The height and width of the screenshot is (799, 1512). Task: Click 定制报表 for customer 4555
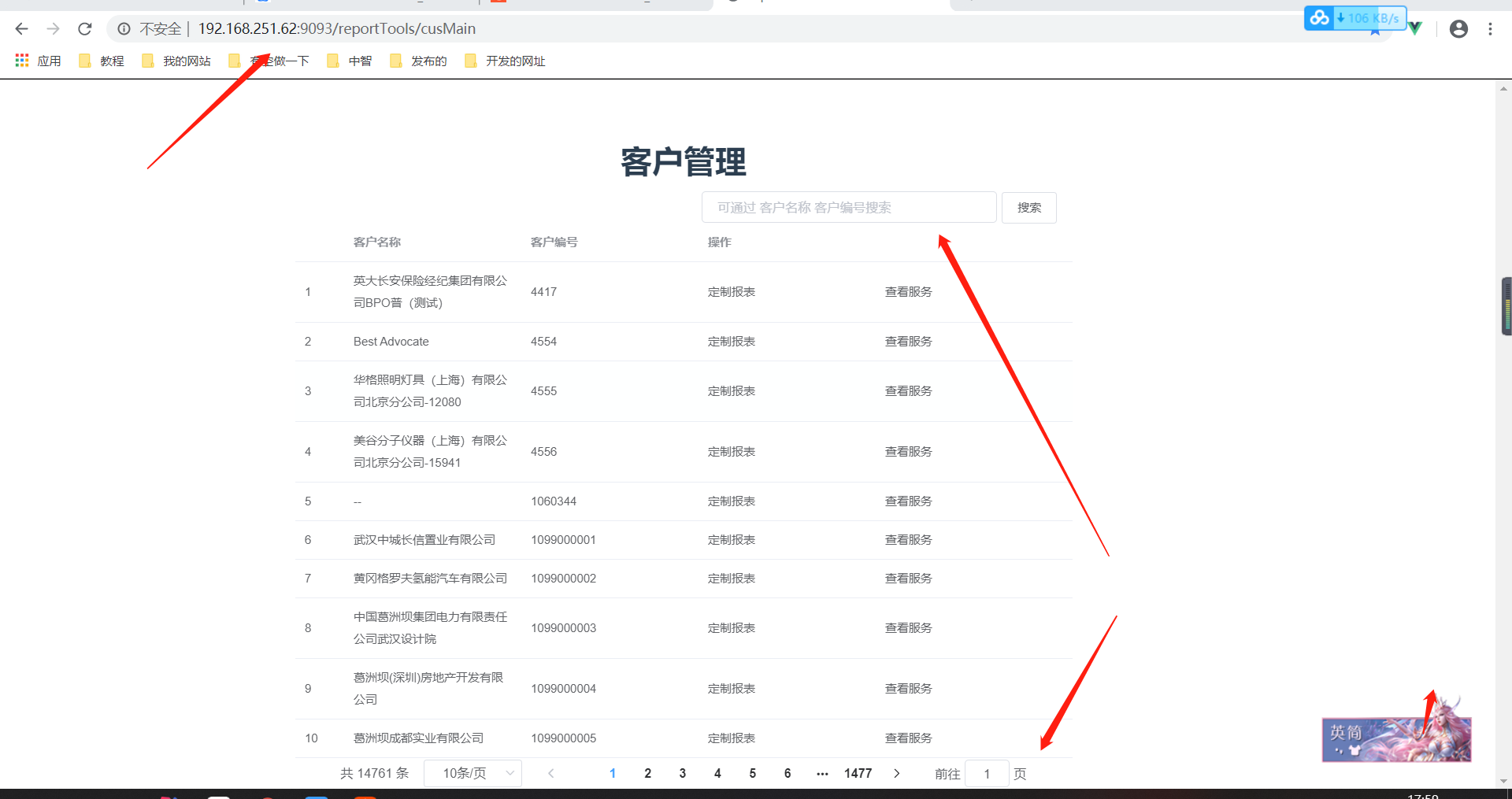click(x=732, y=391)
